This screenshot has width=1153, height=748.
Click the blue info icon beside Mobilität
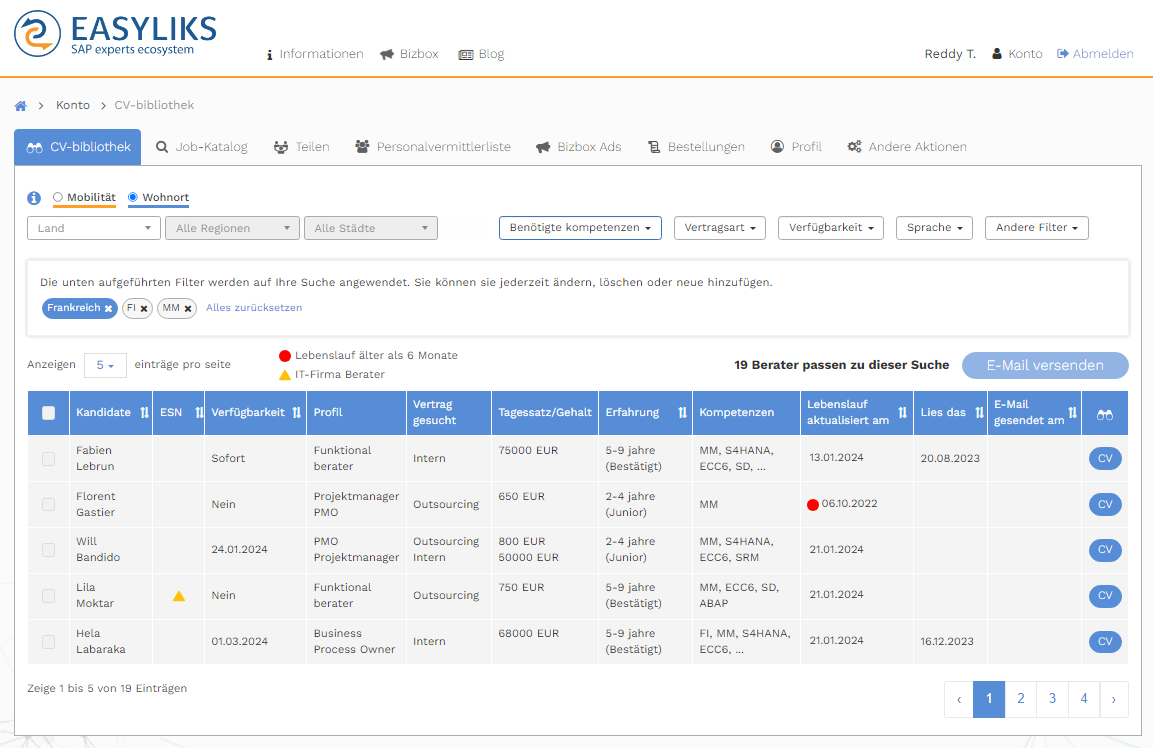pos(34,198)
